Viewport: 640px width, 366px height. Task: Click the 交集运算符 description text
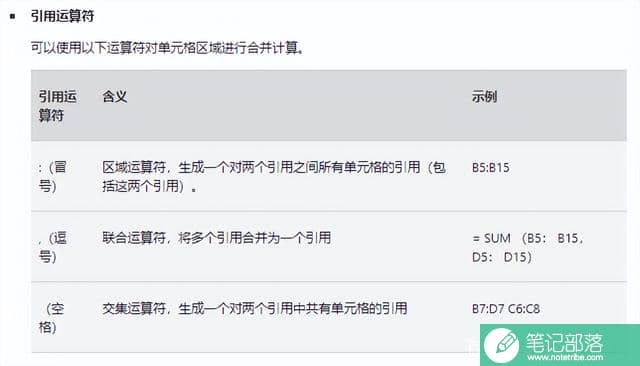255,308
